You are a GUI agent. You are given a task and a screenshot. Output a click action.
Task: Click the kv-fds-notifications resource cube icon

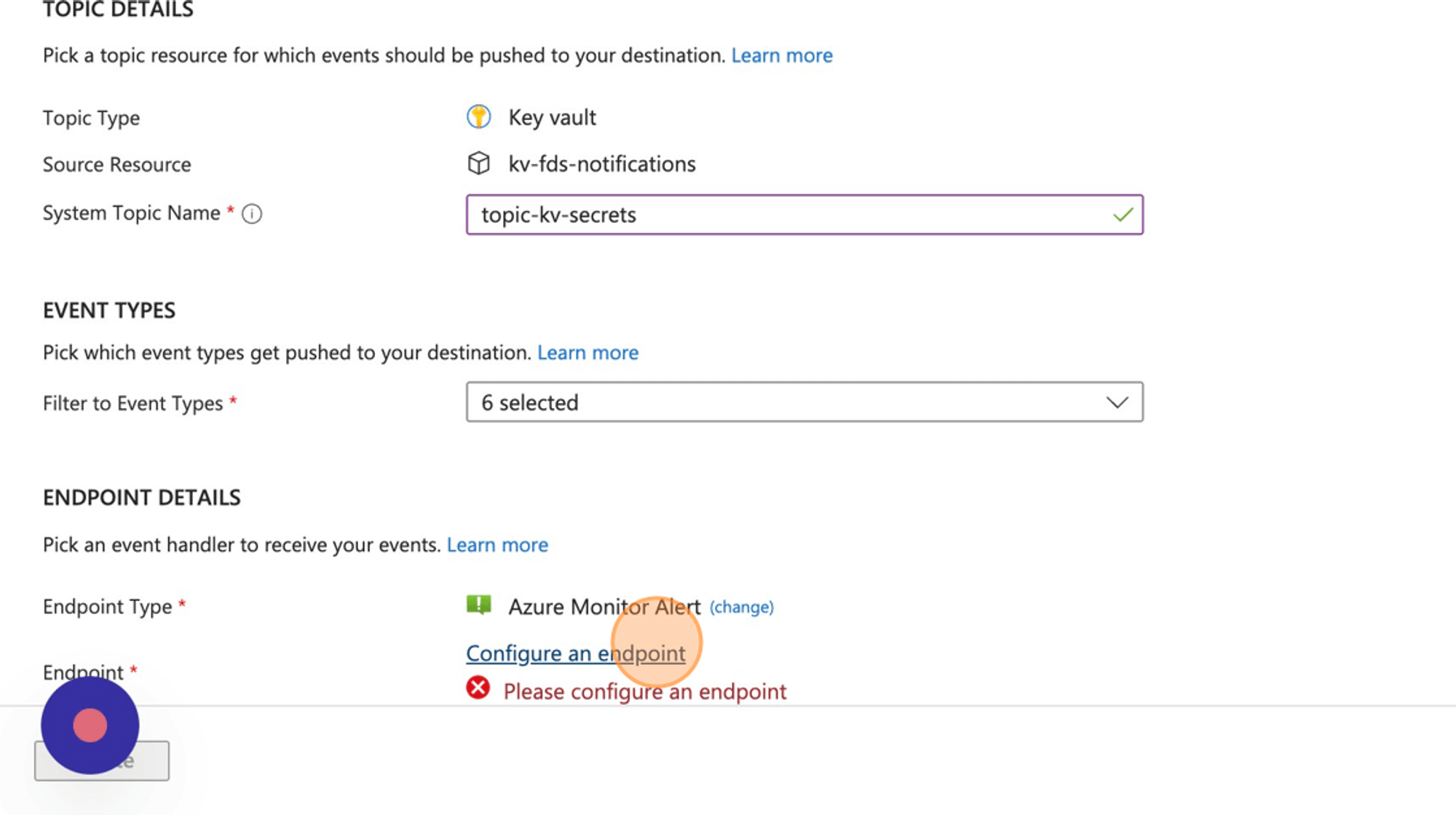478,163
